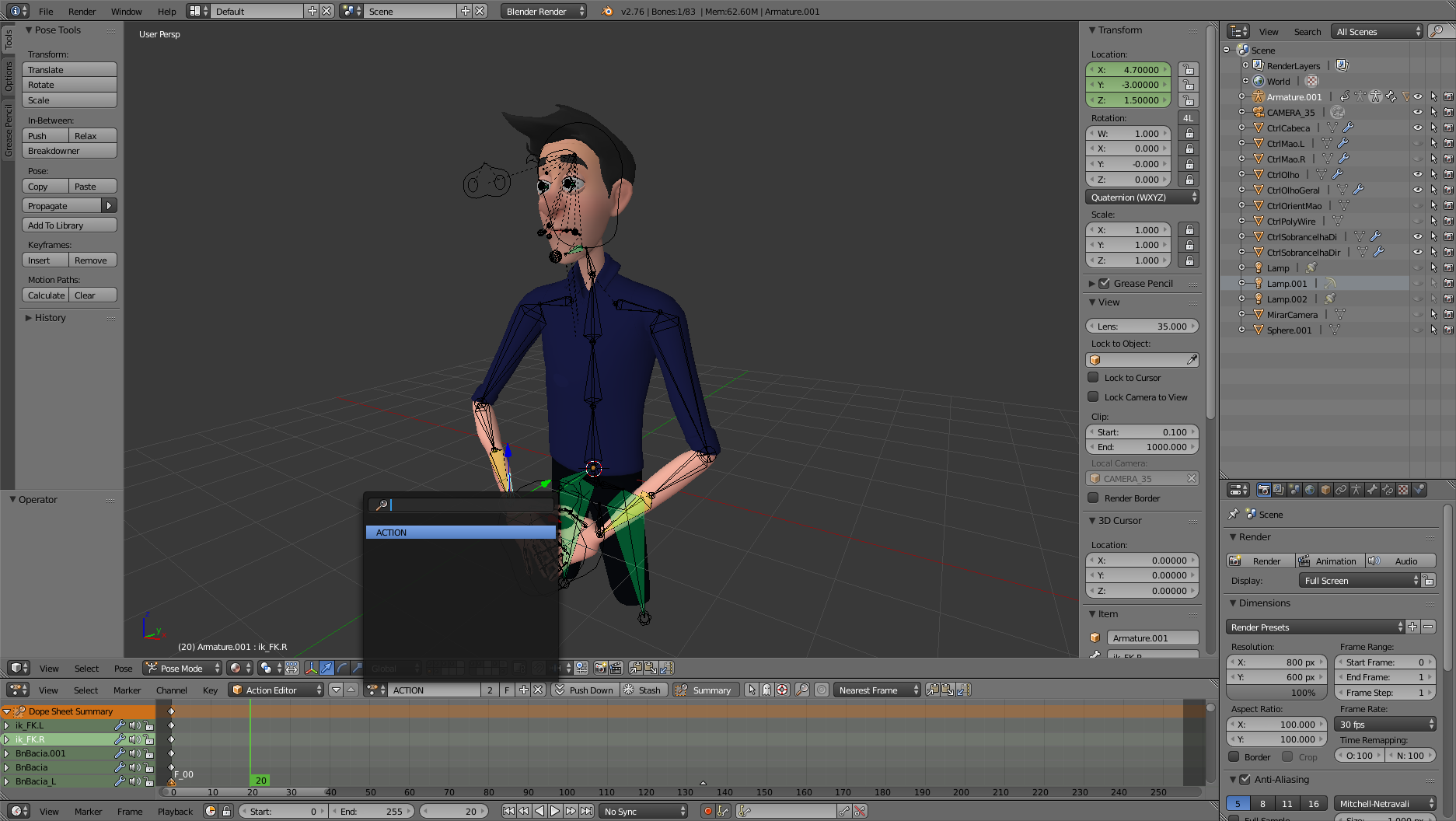Open the Render menu in top bar

pos(82,11)
